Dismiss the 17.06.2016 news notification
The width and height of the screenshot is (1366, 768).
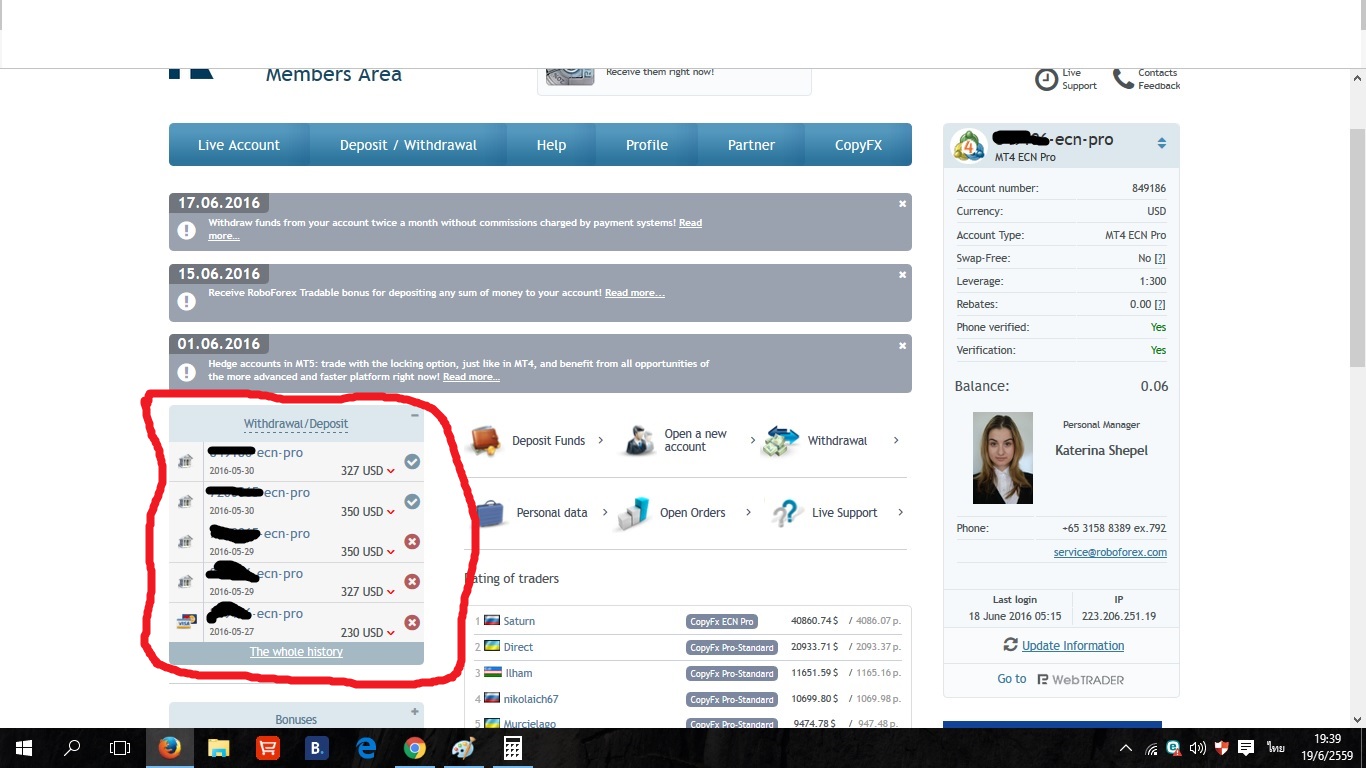(x=902, y=203)
